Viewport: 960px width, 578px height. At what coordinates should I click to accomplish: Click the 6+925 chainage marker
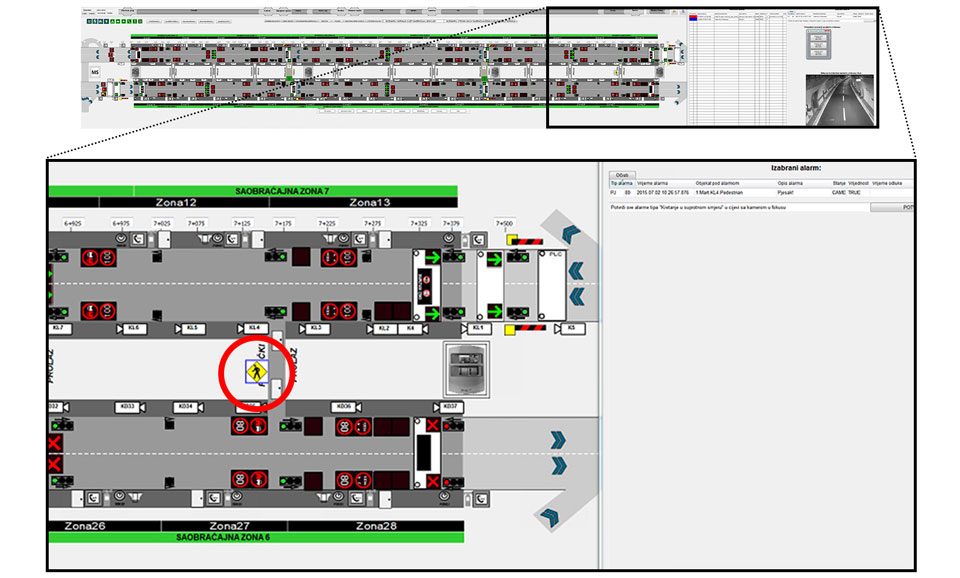(73, 223)
